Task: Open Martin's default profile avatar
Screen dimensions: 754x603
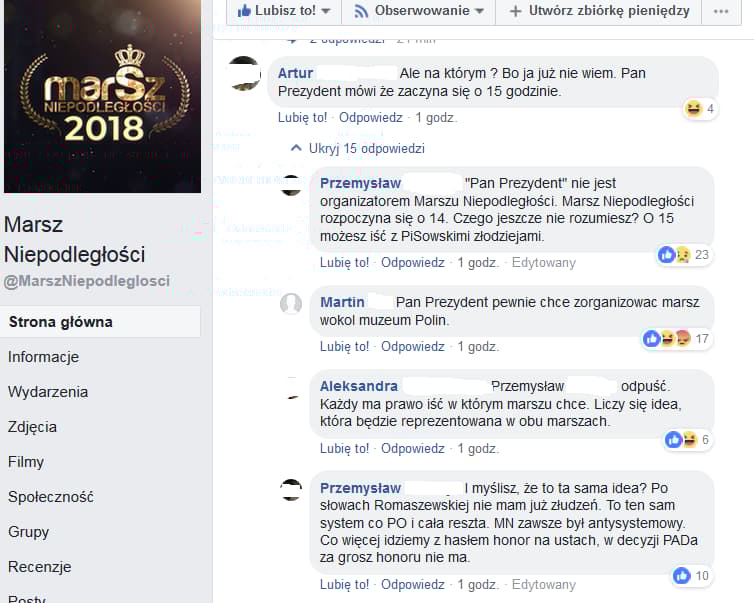Action: 291,303
